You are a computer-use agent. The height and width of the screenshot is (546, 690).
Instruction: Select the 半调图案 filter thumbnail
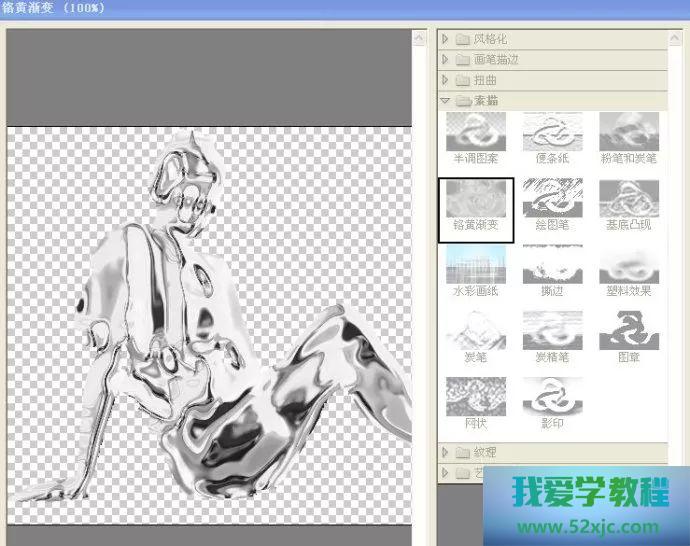475,132
